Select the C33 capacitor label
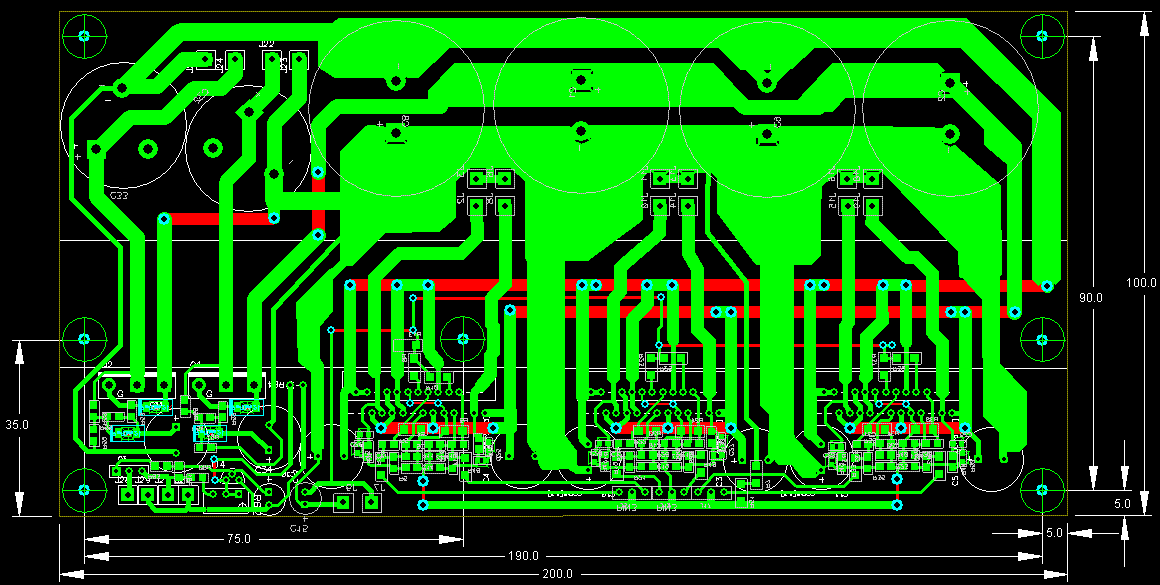1160x585 pixels. pyautogui.click(x=118, y=196)
